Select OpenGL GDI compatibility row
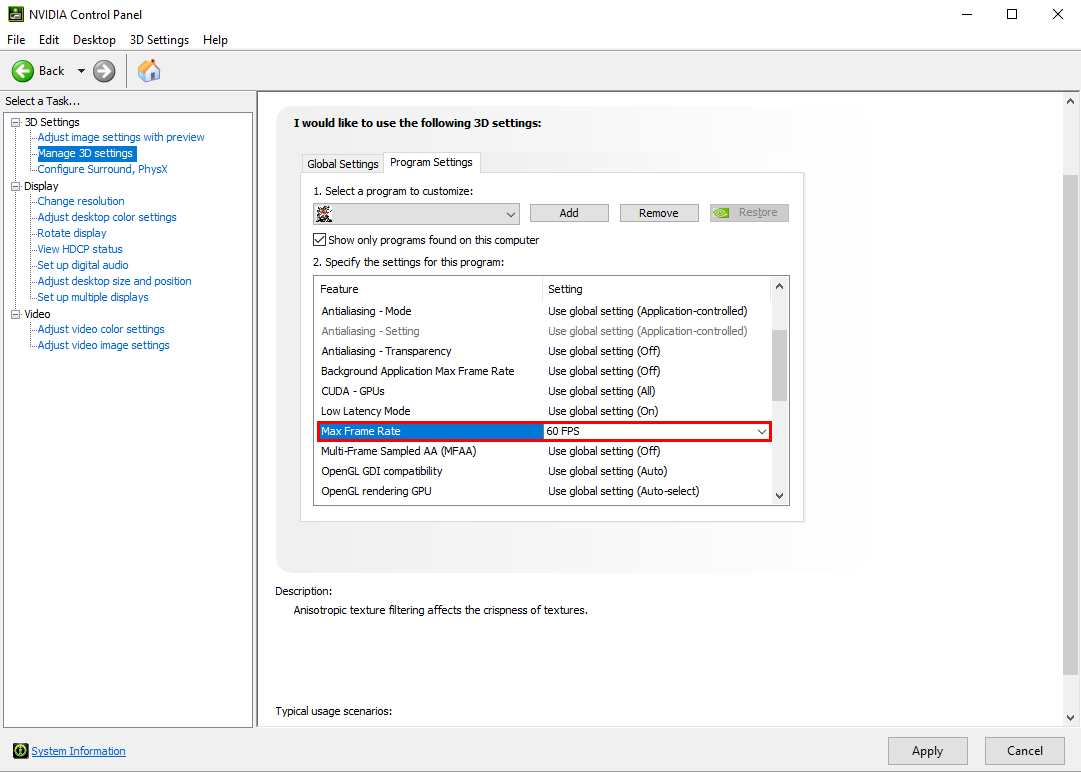Viewport: 1081px width, 773px height. 543,471
